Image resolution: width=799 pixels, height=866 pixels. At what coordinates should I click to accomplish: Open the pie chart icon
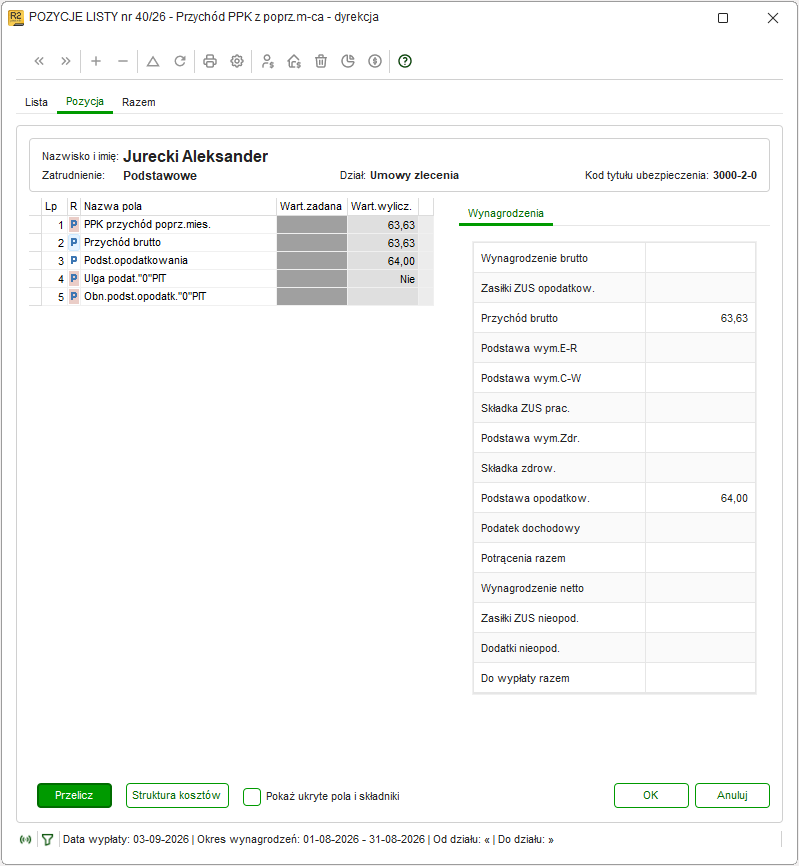[x=348, y=61]
